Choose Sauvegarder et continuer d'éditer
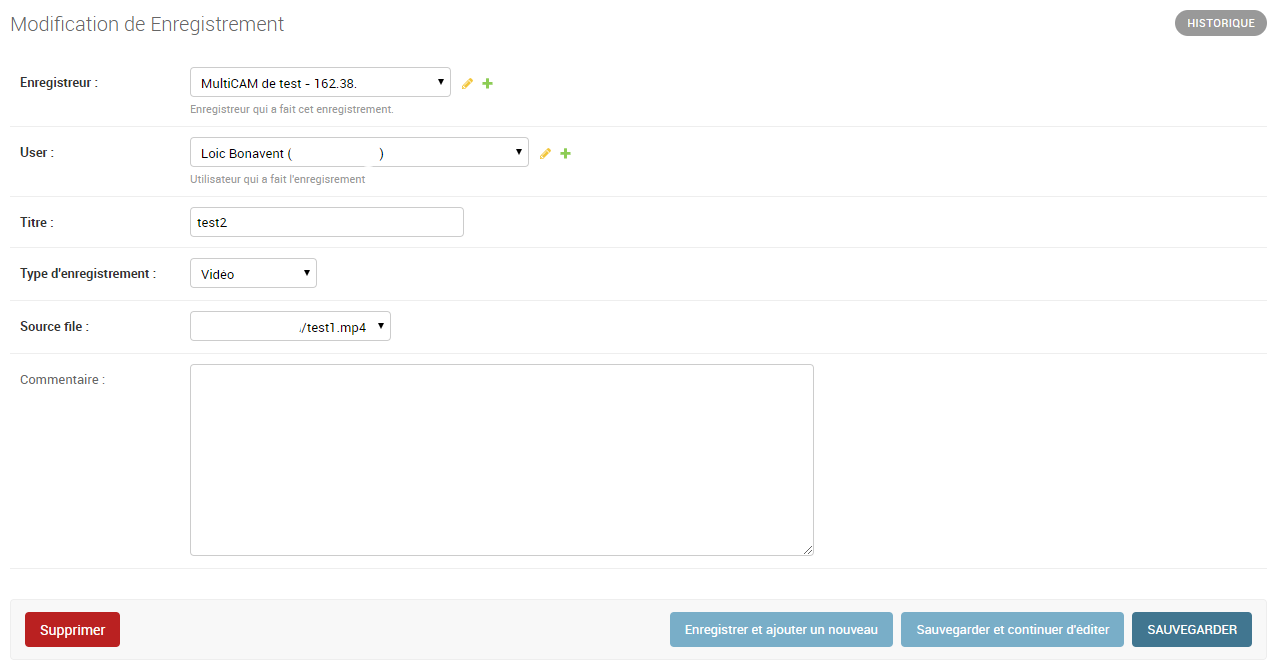 click(1012, 630)
